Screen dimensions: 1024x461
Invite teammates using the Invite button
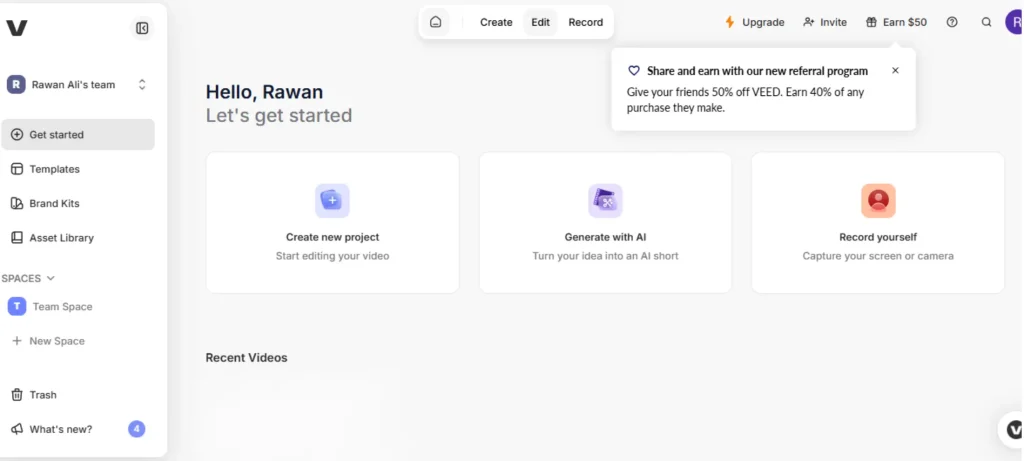click(x=825, y=22)
